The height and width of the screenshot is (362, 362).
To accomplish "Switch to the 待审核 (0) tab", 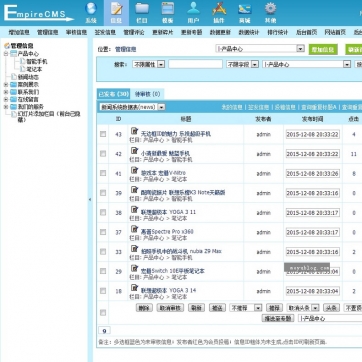I will (147, 94).
